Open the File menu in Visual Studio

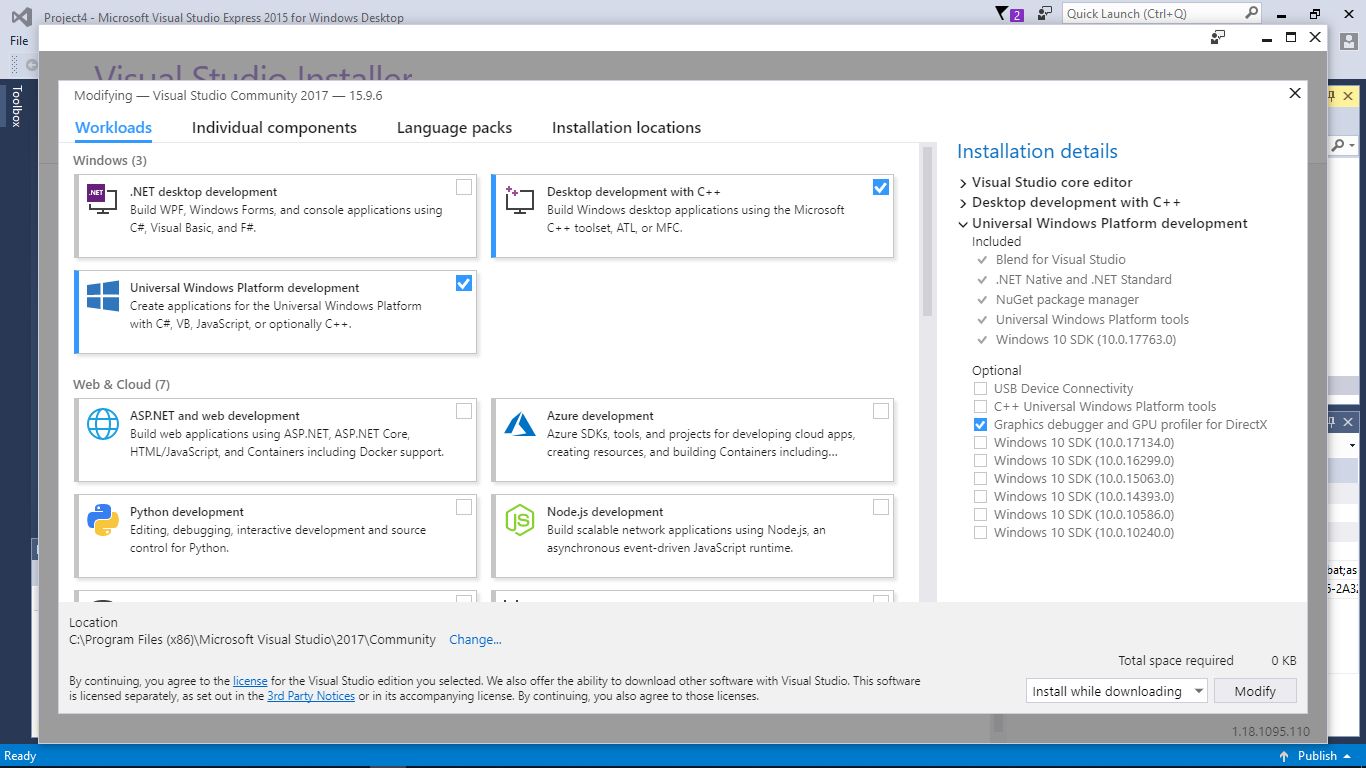click(x=19, y=41)
